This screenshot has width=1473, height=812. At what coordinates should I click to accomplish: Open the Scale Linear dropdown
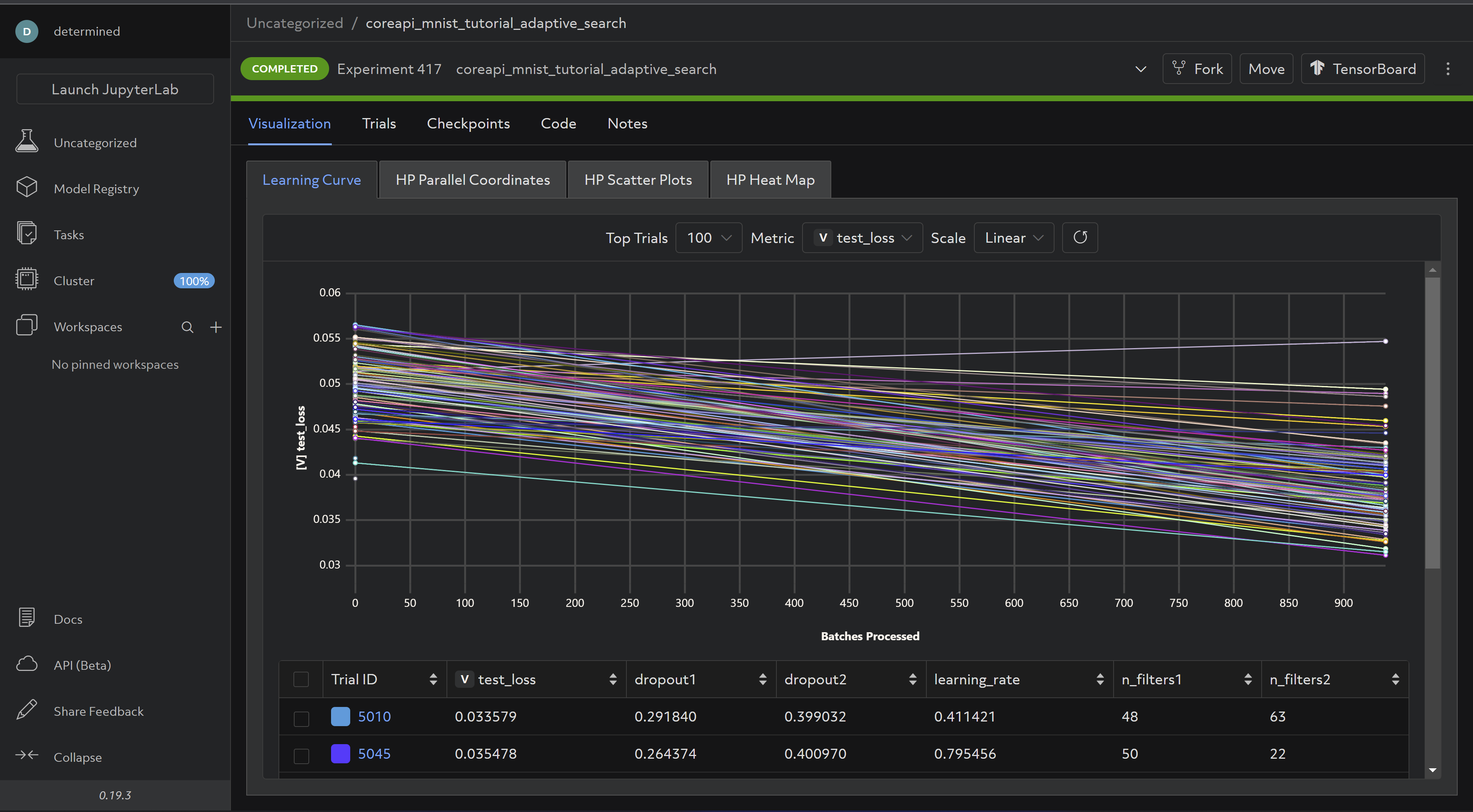(x=1013, y=238)
